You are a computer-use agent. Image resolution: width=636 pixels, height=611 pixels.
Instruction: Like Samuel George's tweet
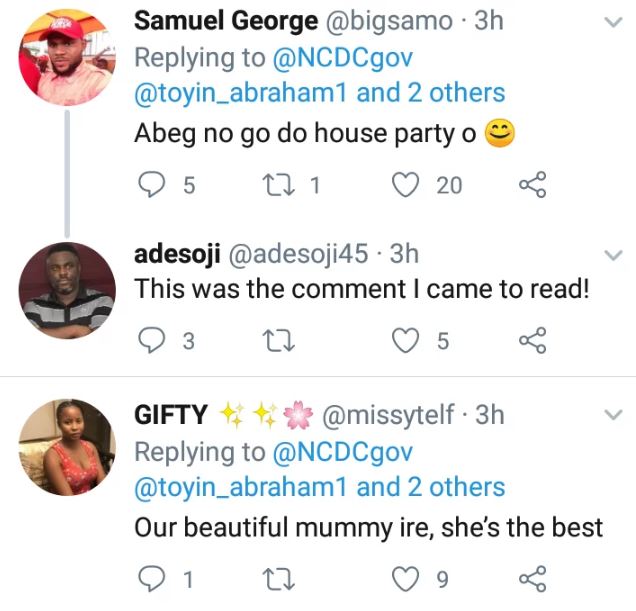pos(404,184)
